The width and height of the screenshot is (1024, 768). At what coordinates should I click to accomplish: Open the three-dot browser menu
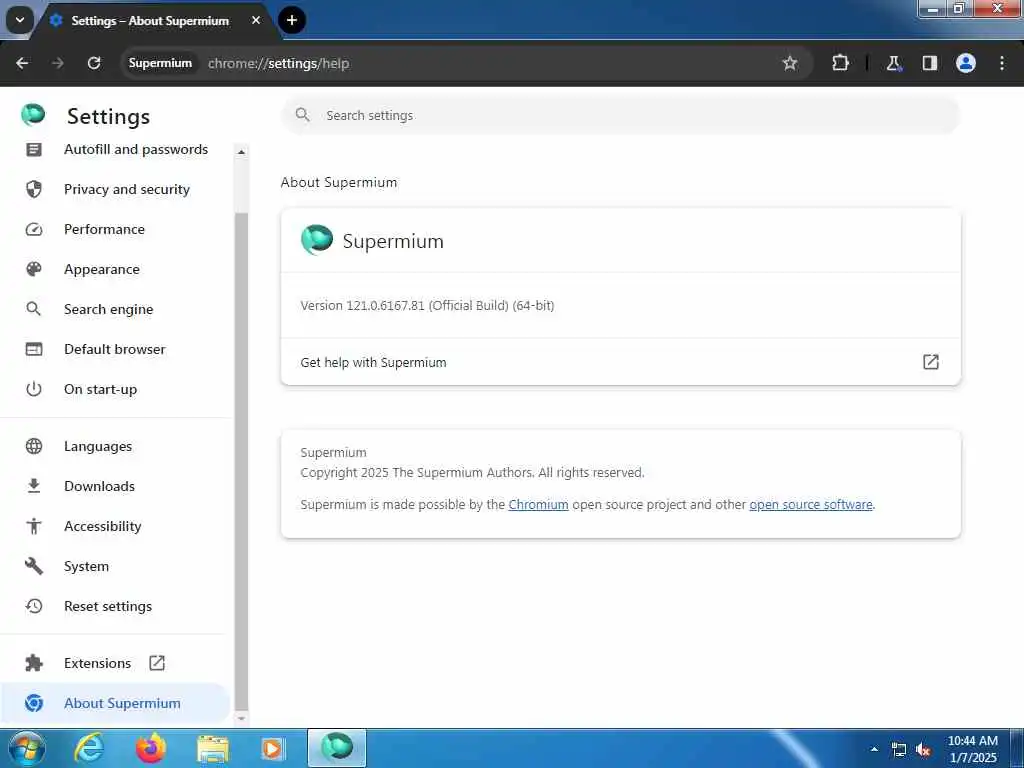tap(1002, 63)
